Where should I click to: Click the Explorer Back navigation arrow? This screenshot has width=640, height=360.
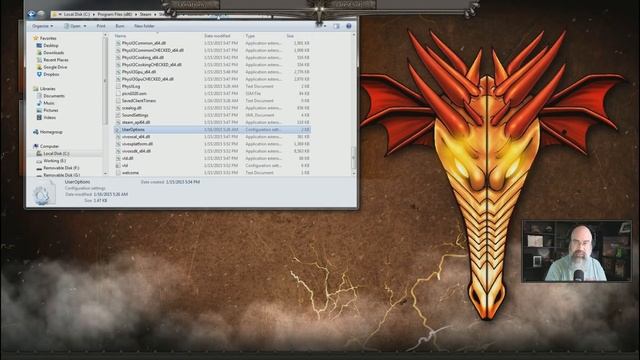coord(31,14)
